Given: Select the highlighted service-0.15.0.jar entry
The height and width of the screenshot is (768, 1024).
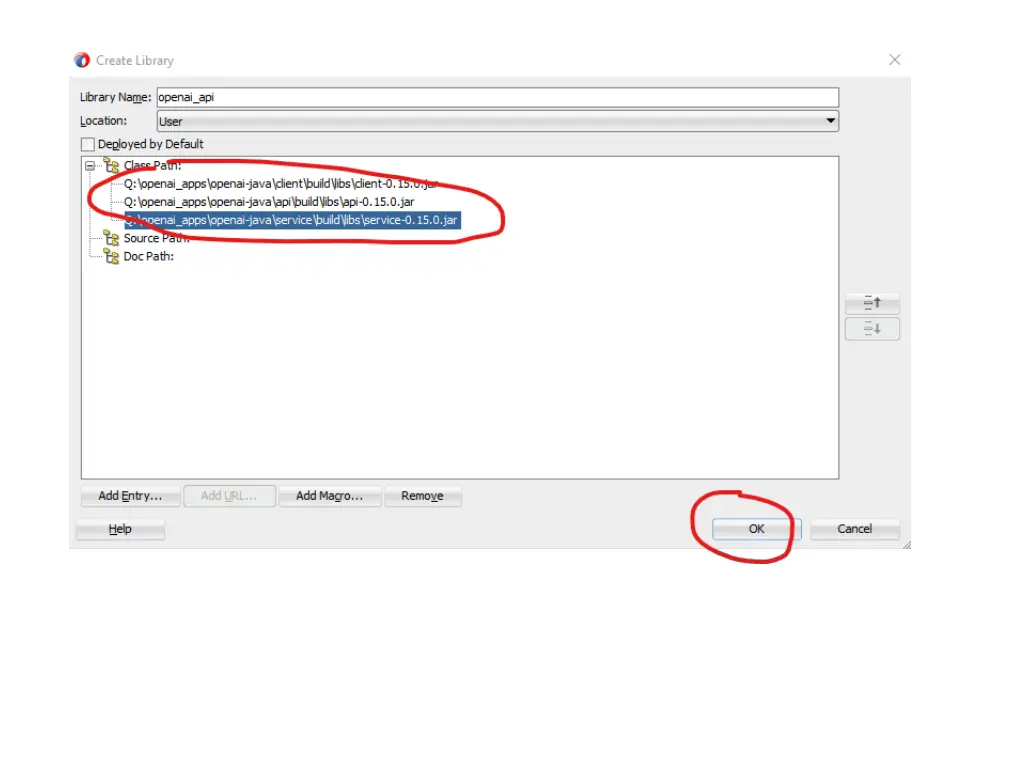Looking at the screenshot, I should click(x=292, y=220).
